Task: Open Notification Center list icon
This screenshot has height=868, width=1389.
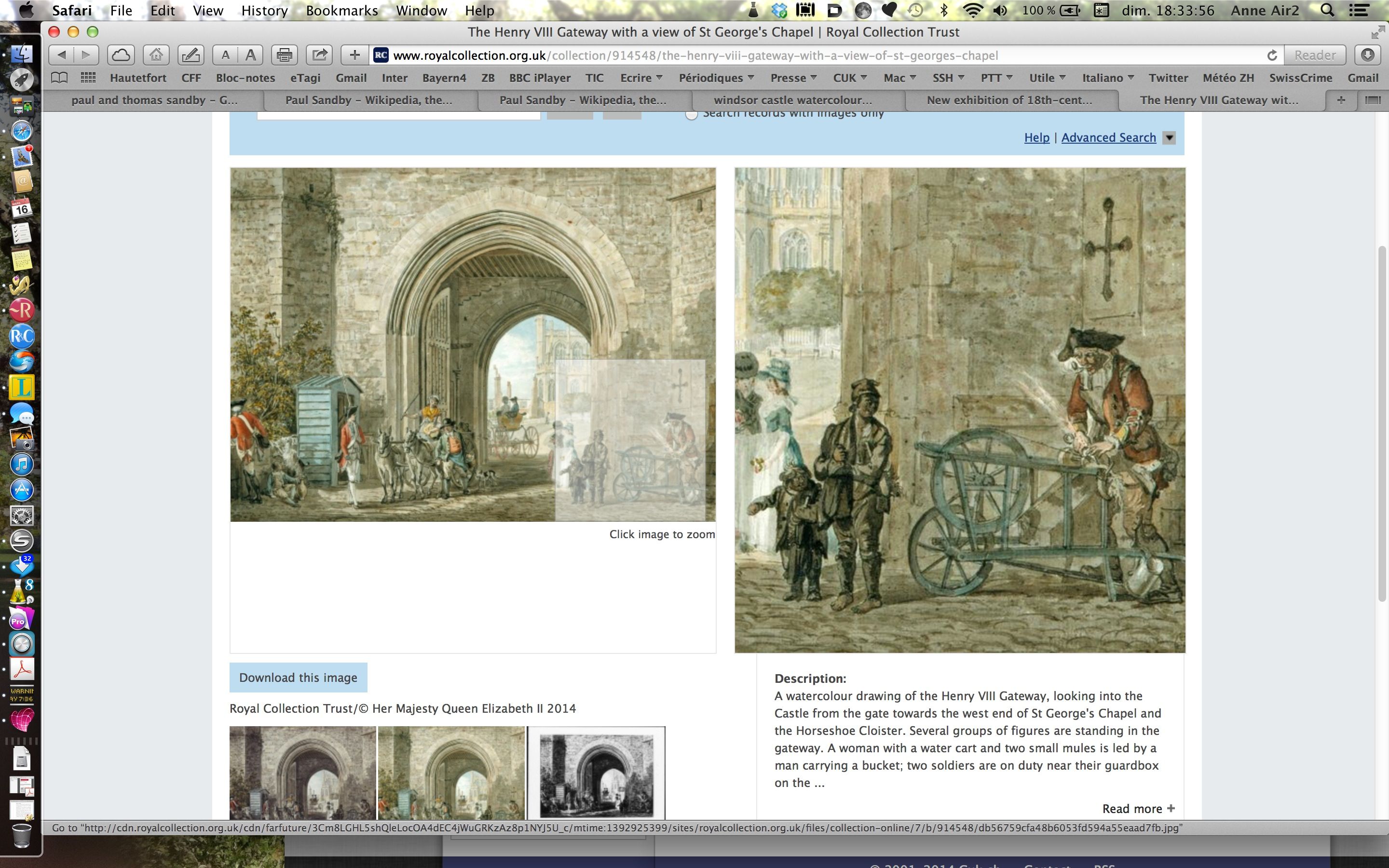Action: click(1358, 10)
